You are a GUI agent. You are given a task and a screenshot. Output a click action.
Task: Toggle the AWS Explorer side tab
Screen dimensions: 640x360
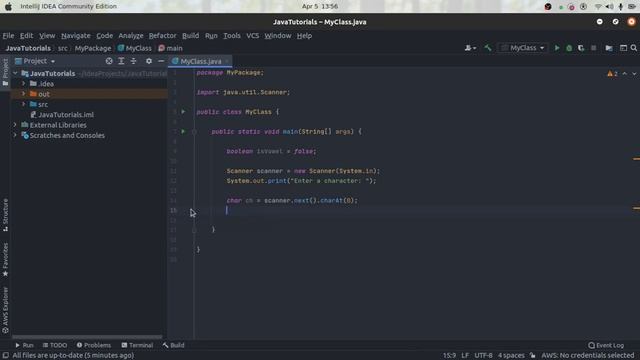pyautogui.click(x=5, y=310)
